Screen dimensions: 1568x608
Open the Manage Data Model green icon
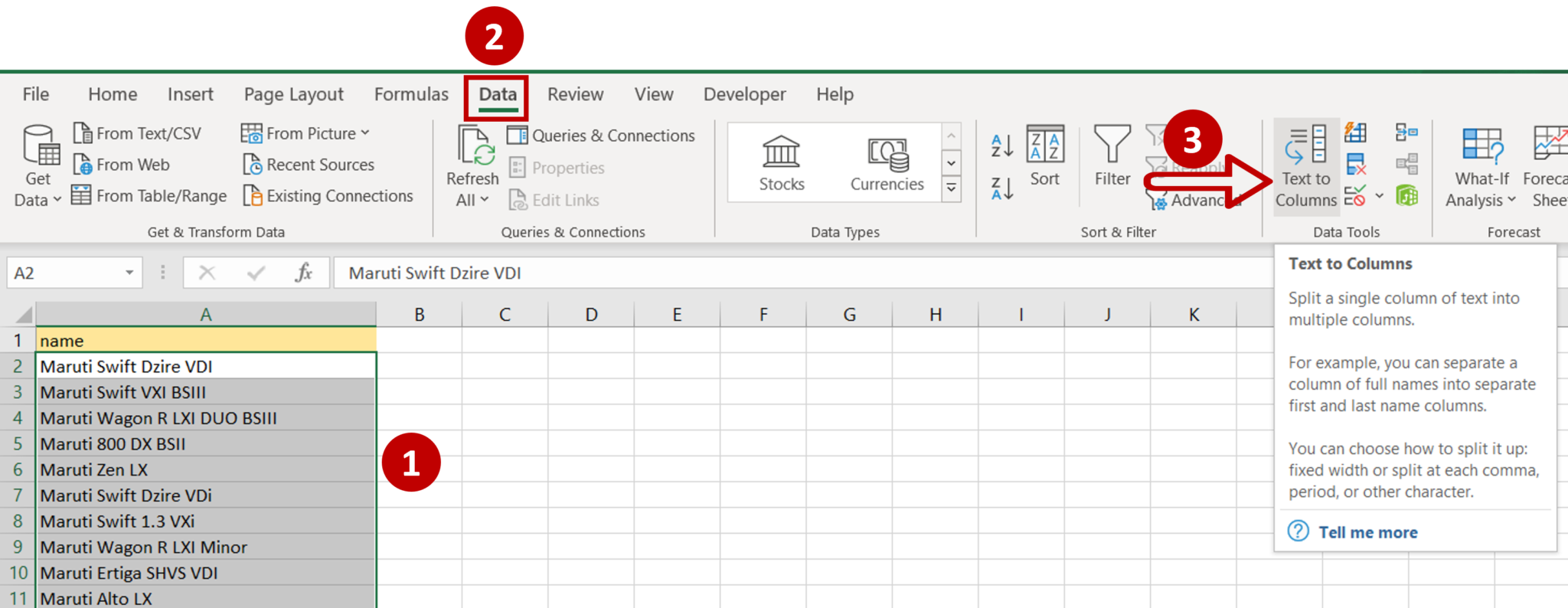[1406, 196]
